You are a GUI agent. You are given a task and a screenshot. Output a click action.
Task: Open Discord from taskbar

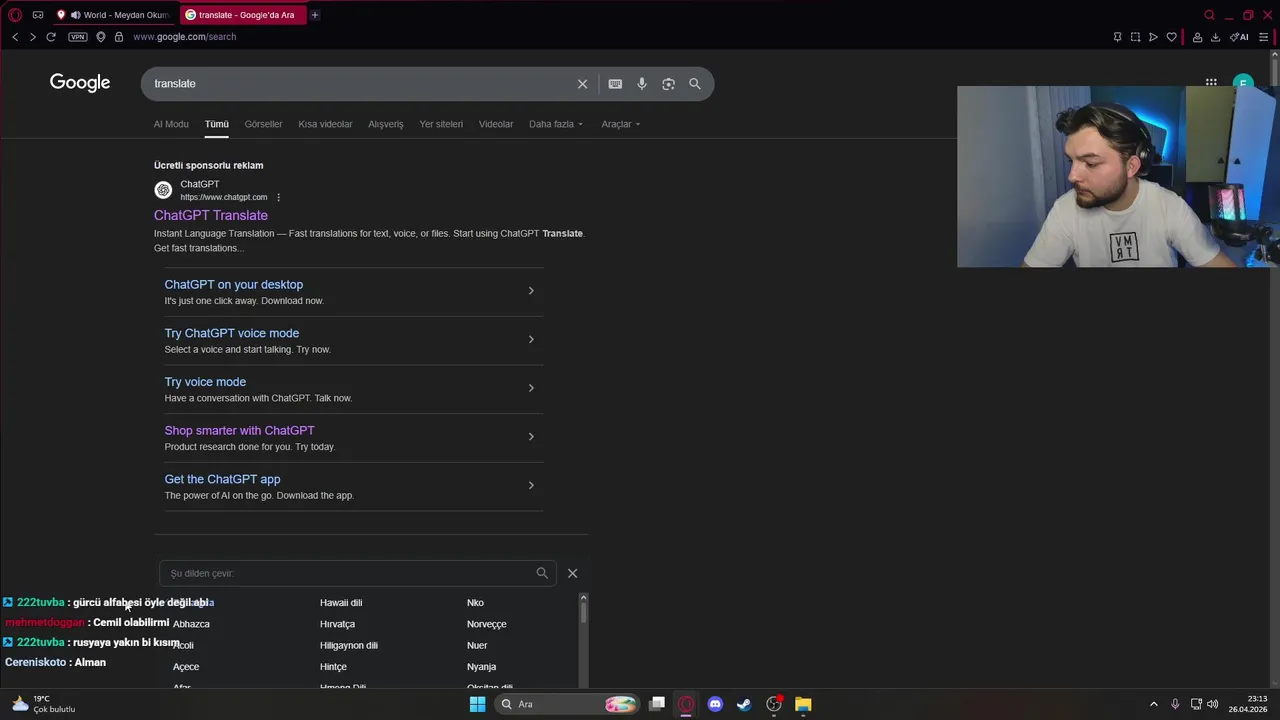pos(715,704)
